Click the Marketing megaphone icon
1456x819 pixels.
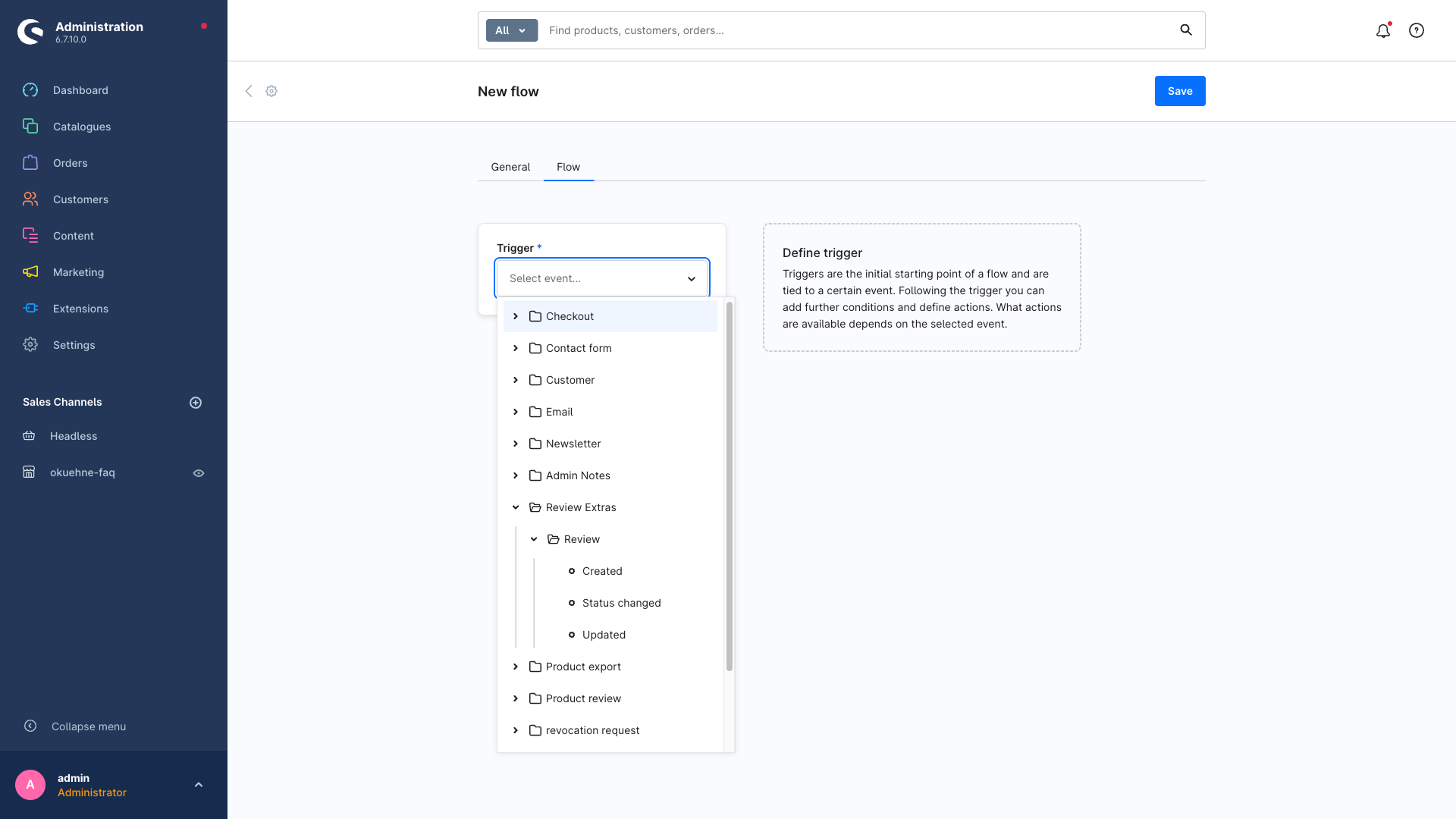30,272
